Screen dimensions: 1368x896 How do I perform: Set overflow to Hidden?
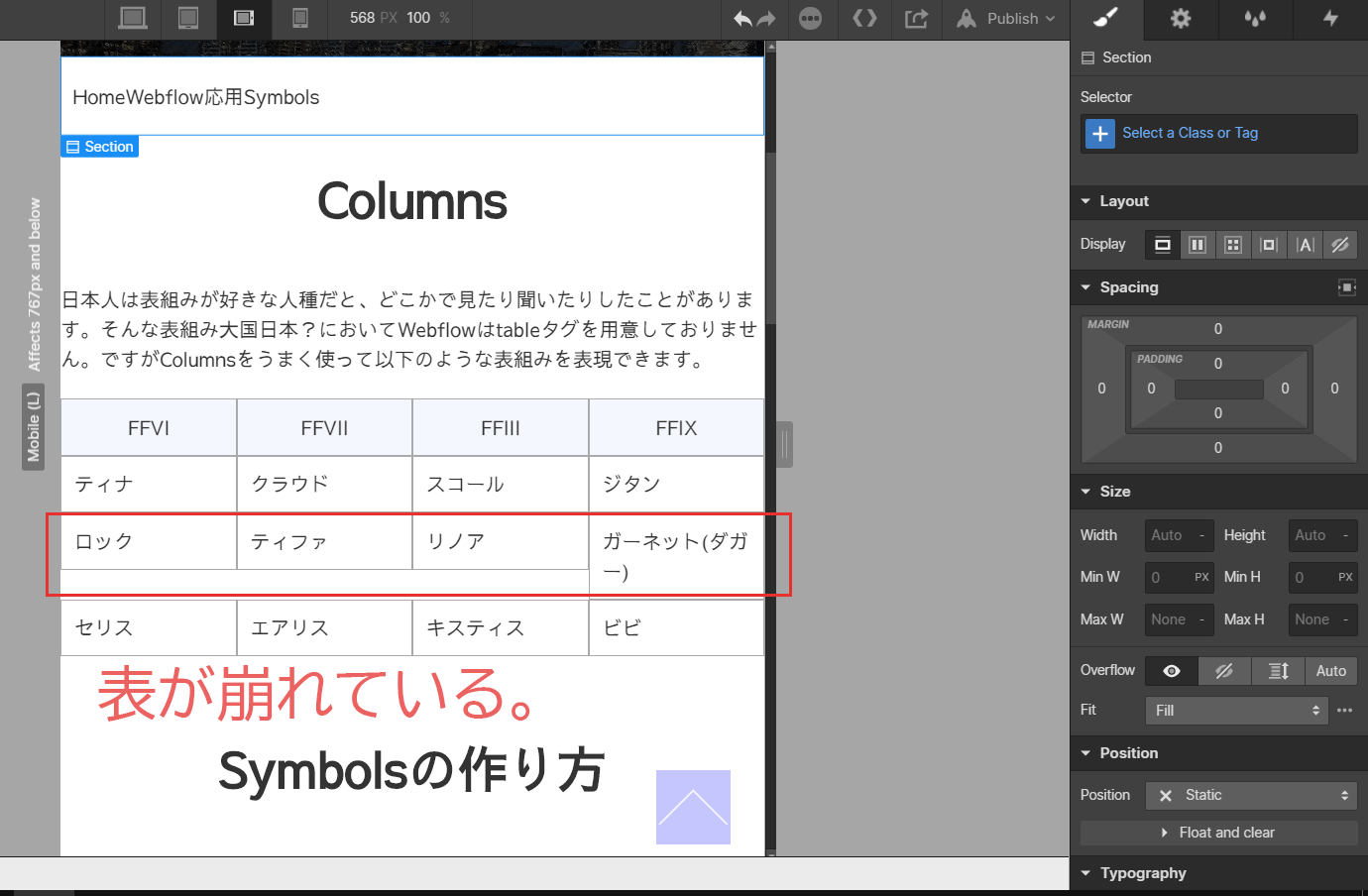pos(1225,671)
